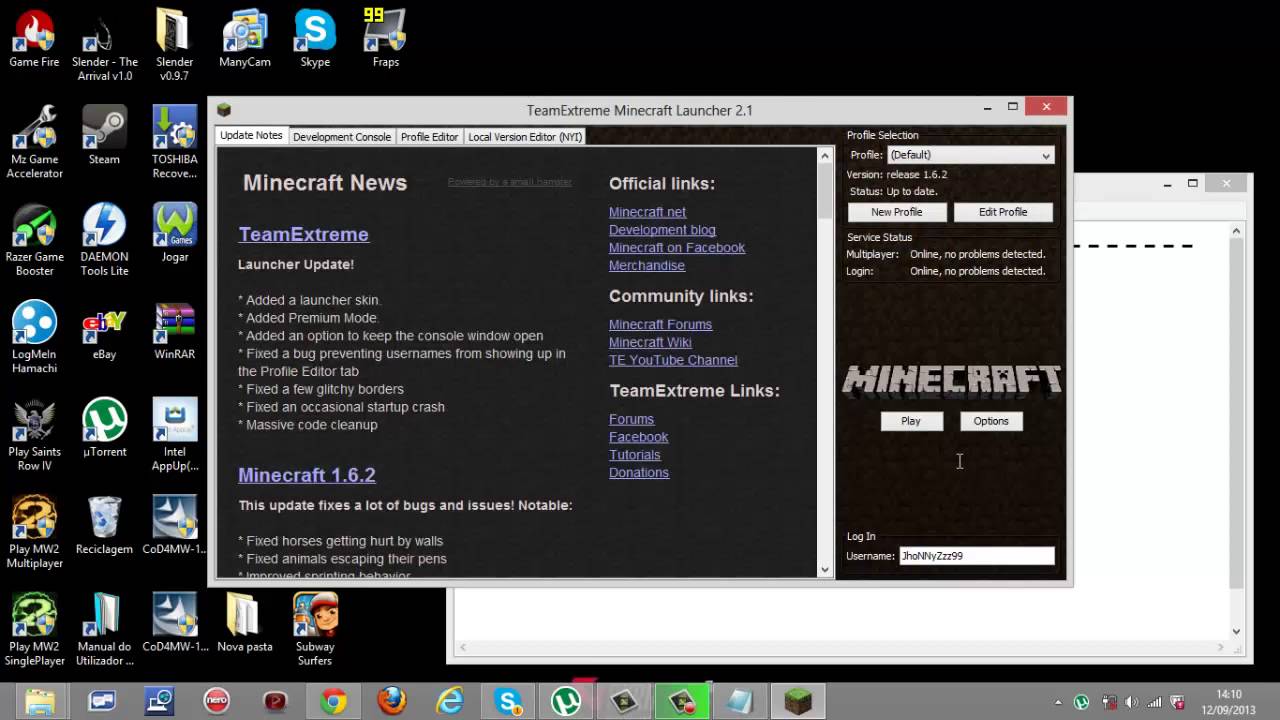Open the Minecraft on Facebook link
The height and width of the screenshot is (720, 1280).
(676, 248)
